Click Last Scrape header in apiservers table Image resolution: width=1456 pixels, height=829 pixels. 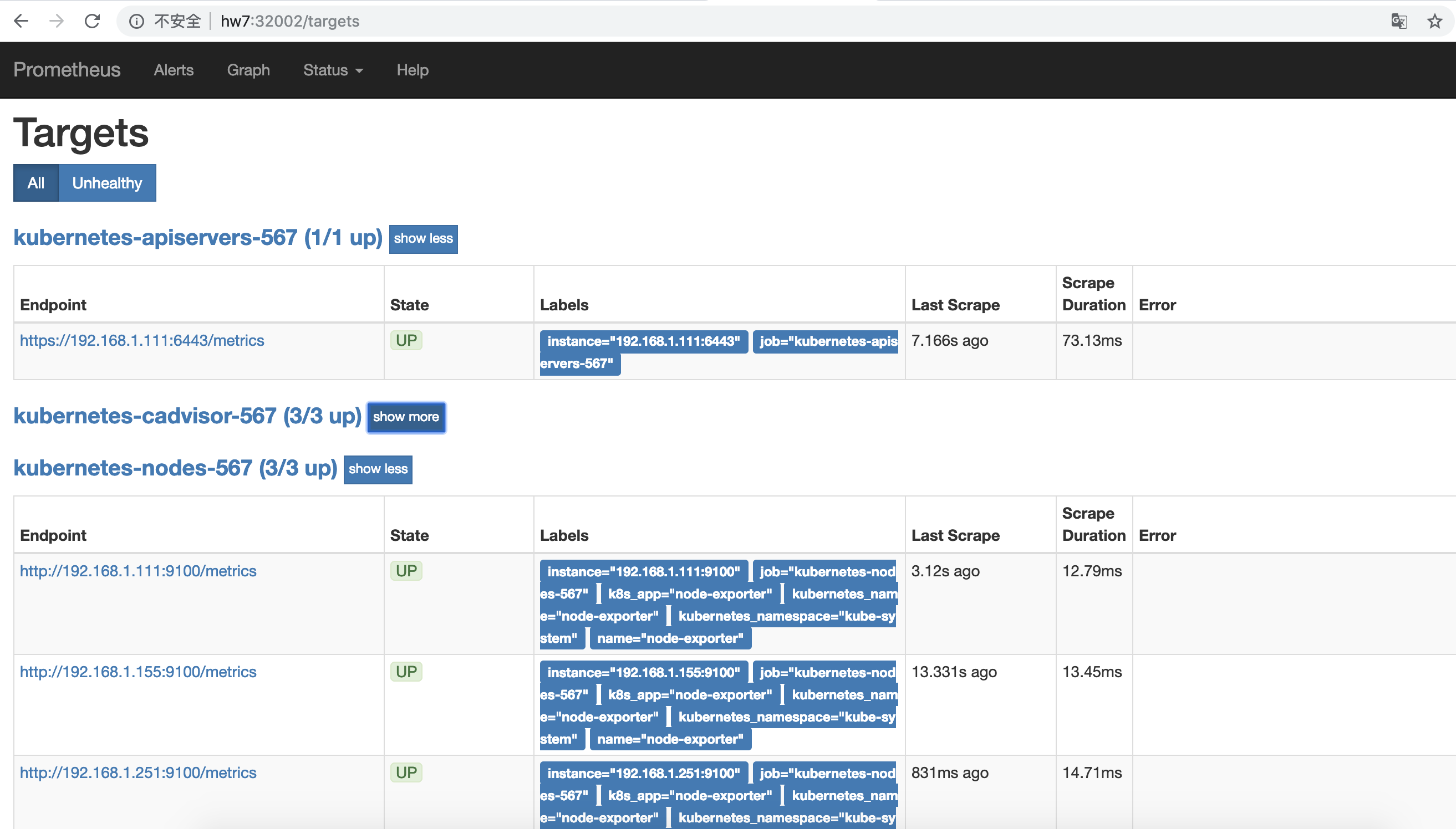[x=955, y=305]
